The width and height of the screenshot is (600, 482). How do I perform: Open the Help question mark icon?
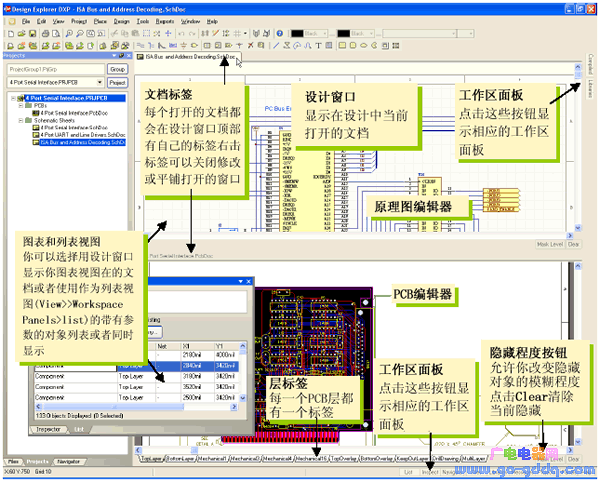277,33
